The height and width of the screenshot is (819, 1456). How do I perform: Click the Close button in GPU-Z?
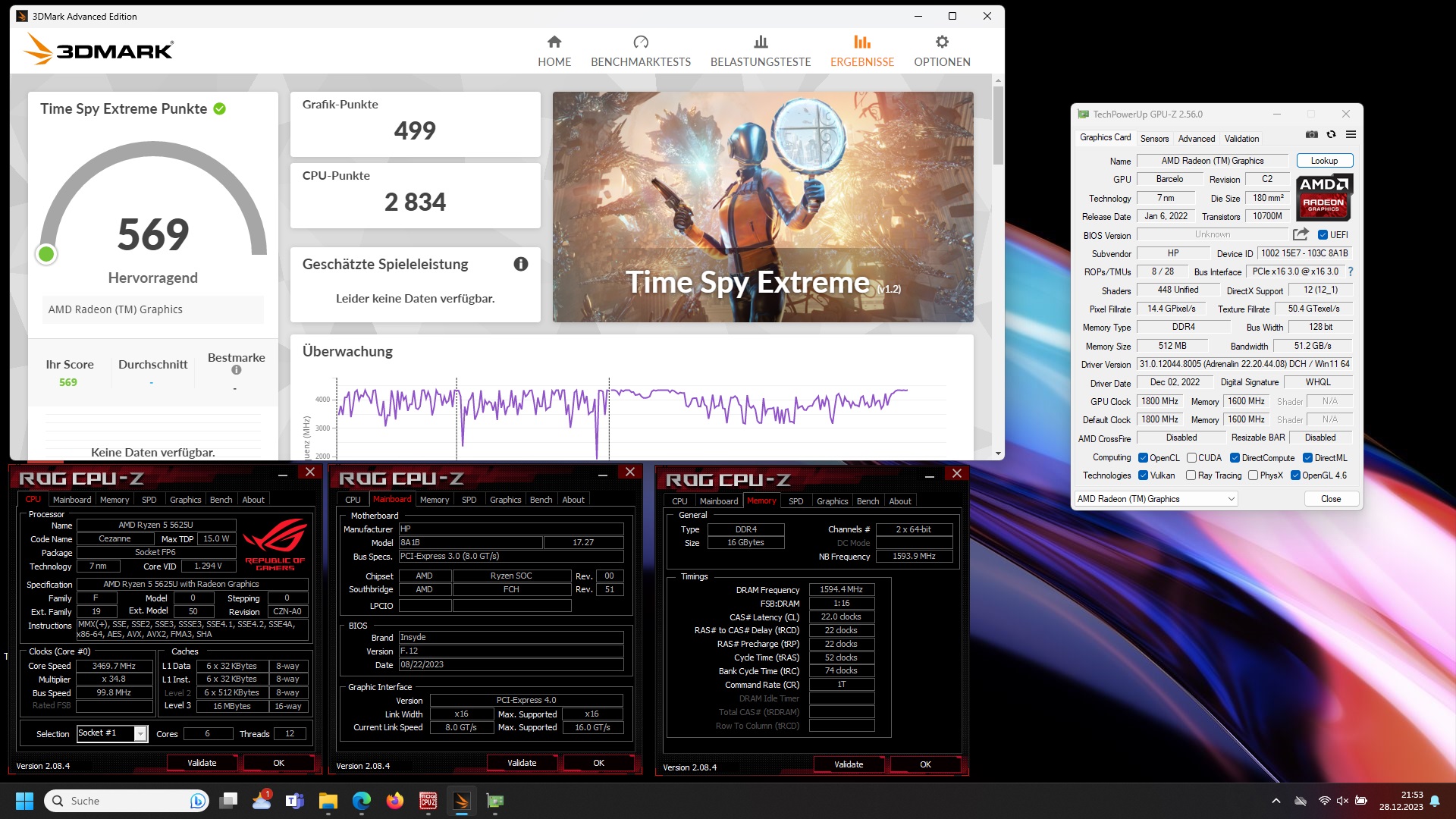pyautogui.click(x=1331, y=499)
